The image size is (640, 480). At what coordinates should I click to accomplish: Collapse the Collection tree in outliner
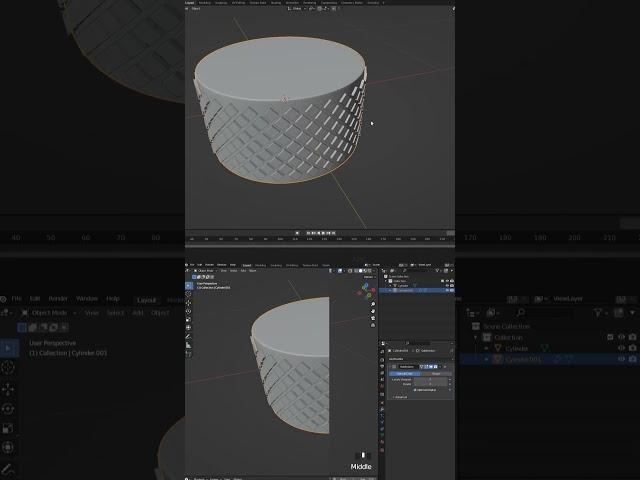[386, 281]
